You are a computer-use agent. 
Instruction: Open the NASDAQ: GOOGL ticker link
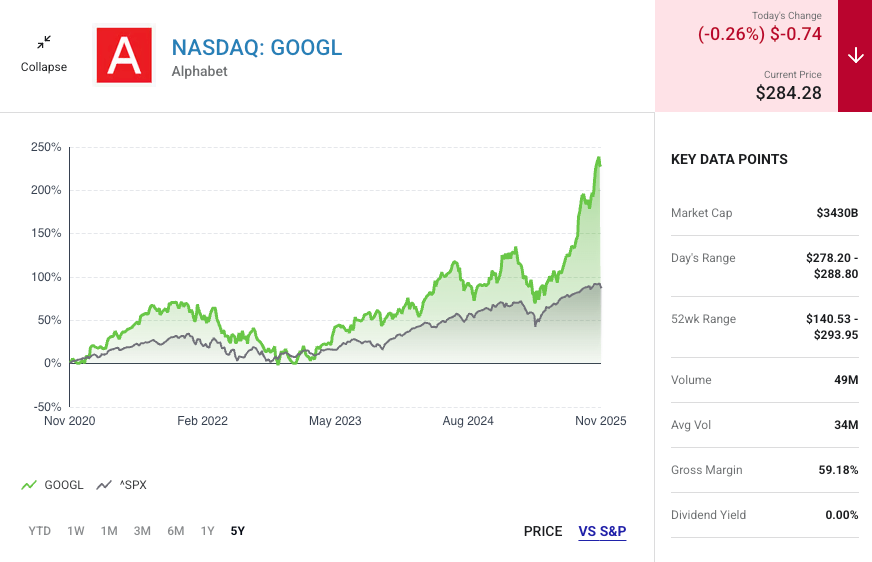pos(257,47)
